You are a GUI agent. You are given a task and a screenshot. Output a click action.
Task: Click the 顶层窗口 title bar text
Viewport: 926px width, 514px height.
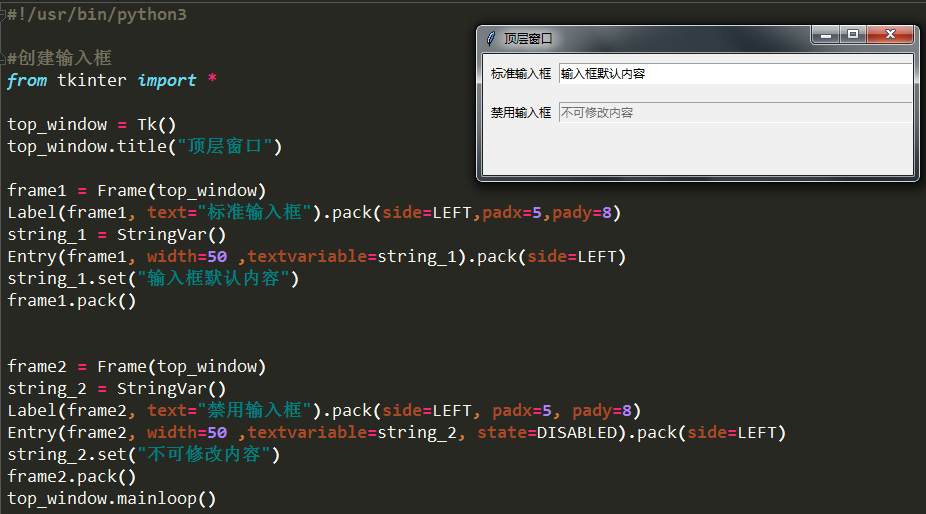528,39
